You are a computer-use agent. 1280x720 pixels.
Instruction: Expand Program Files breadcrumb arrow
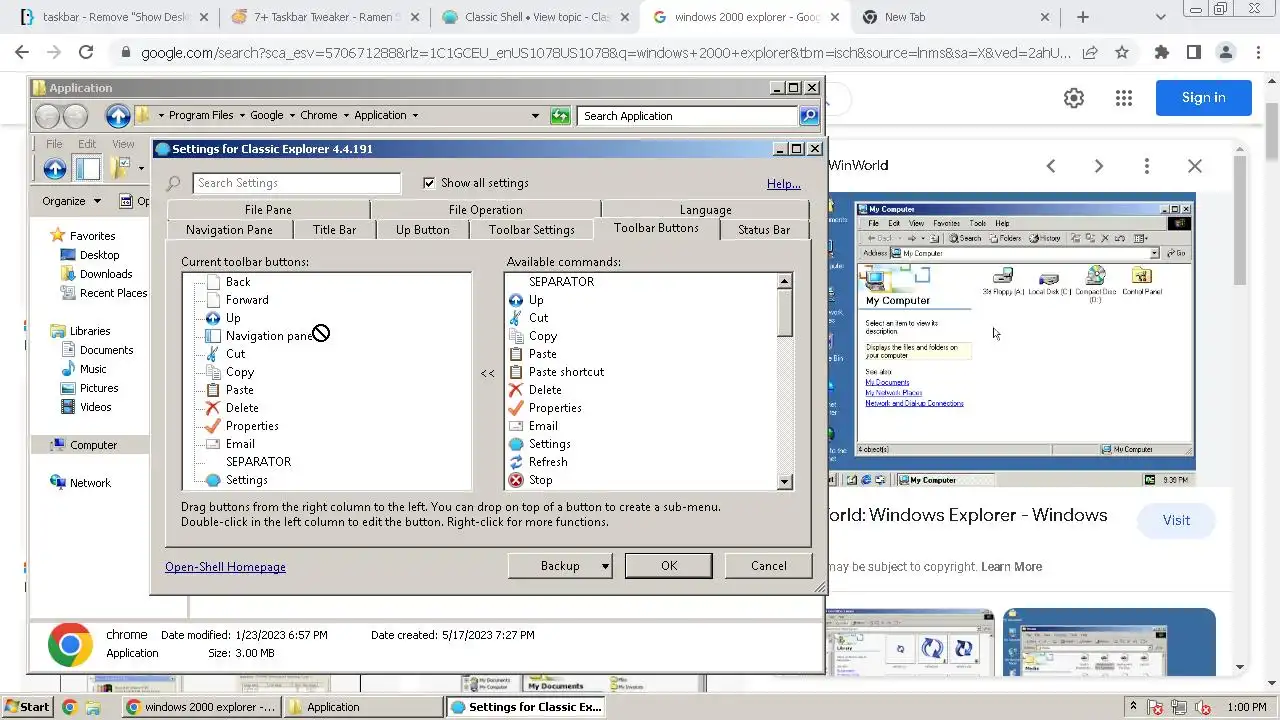[x=241, y=116]
